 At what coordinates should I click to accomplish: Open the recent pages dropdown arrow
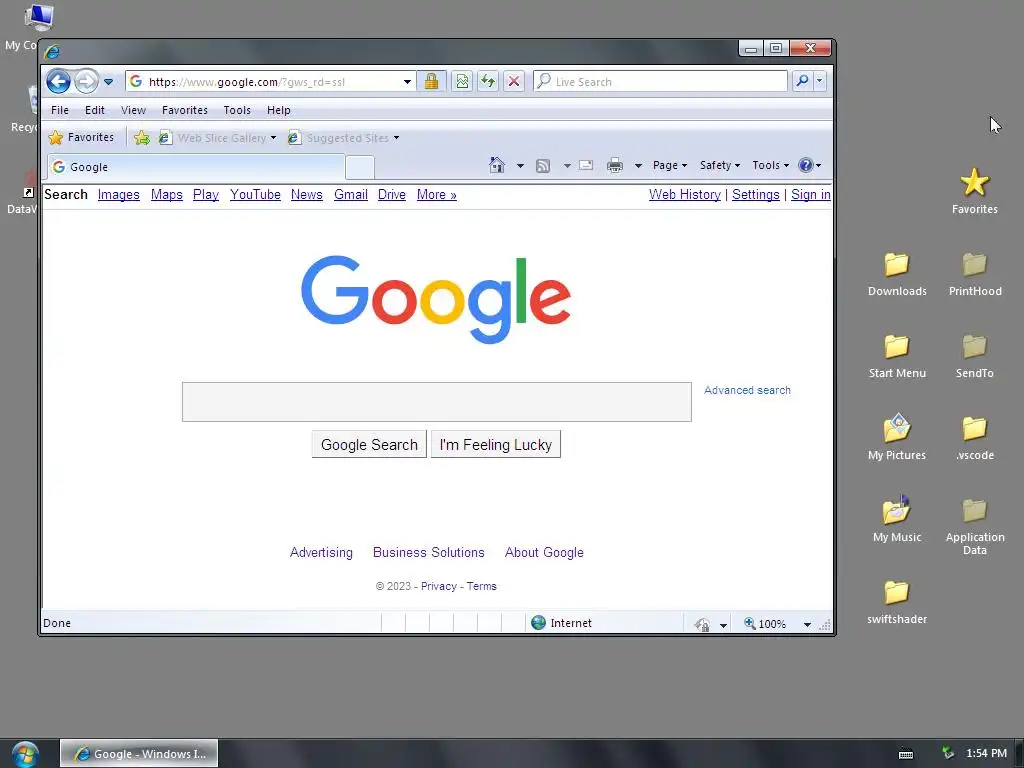(108, 82)
